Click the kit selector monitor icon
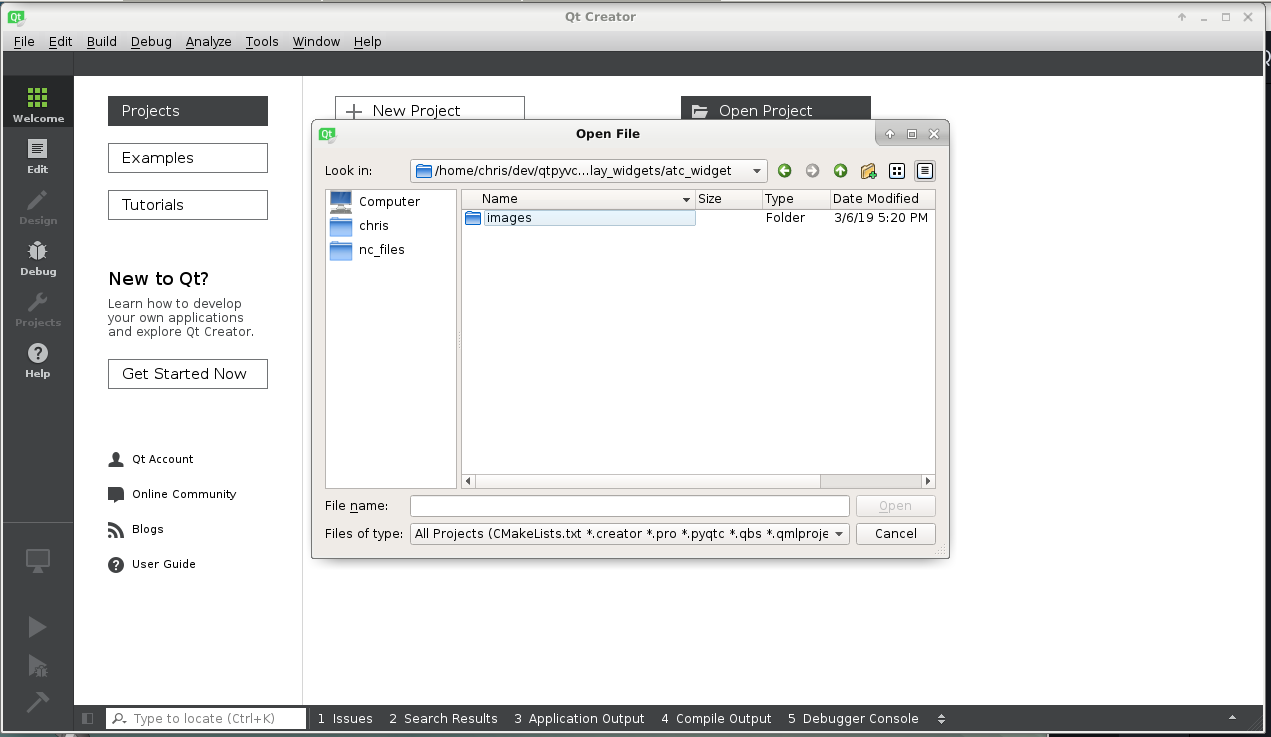 38,561
